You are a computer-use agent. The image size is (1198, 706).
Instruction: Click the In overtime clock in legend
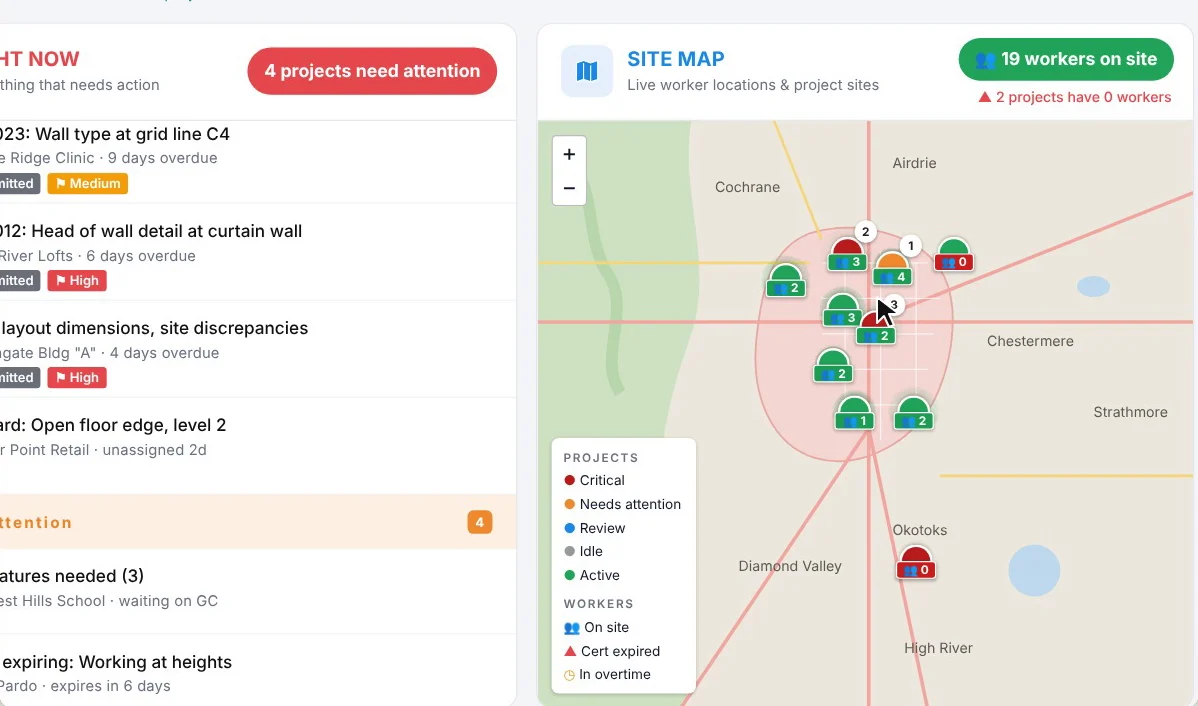coord(569,675)
